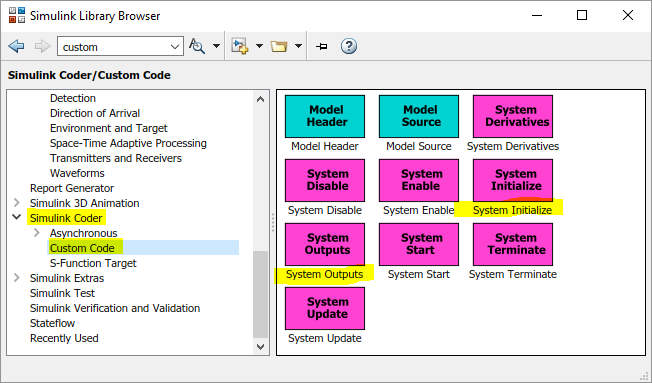652x383 pixels.
Task: Select the Model Header block
Action: 325,116
